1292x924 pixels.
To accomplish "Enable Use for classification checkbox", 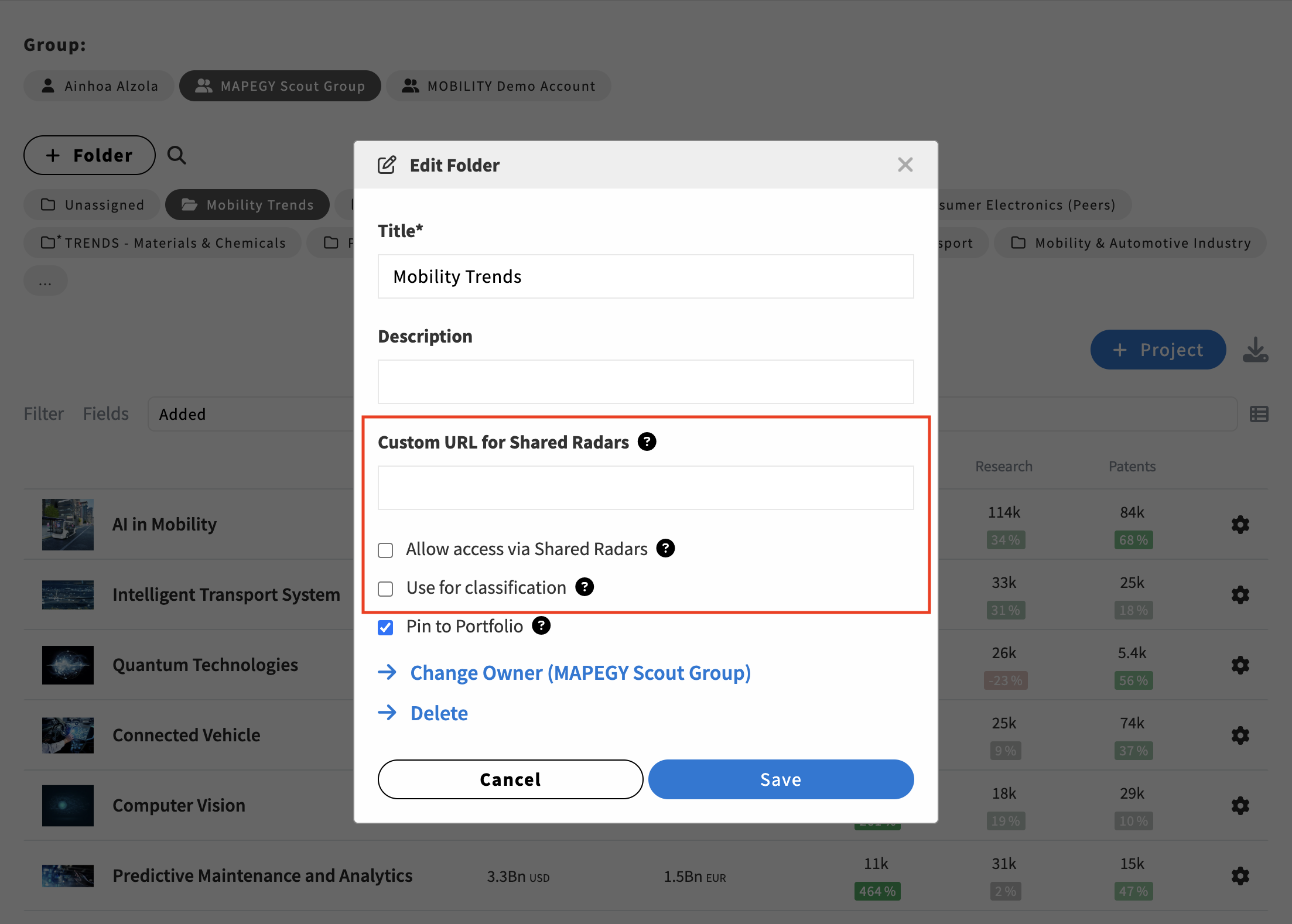I will pos(385,588).
